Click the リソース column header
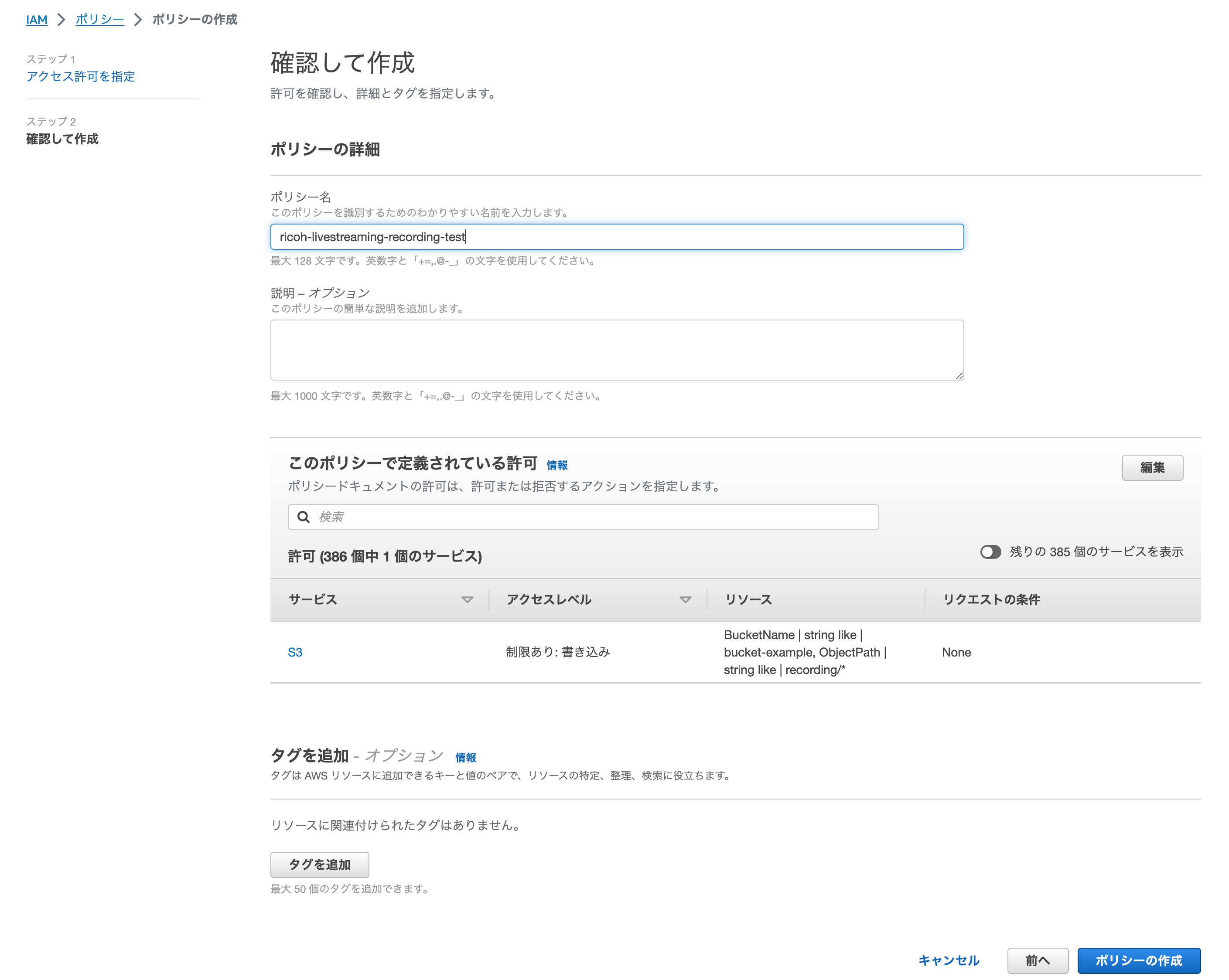 (748, 599)
